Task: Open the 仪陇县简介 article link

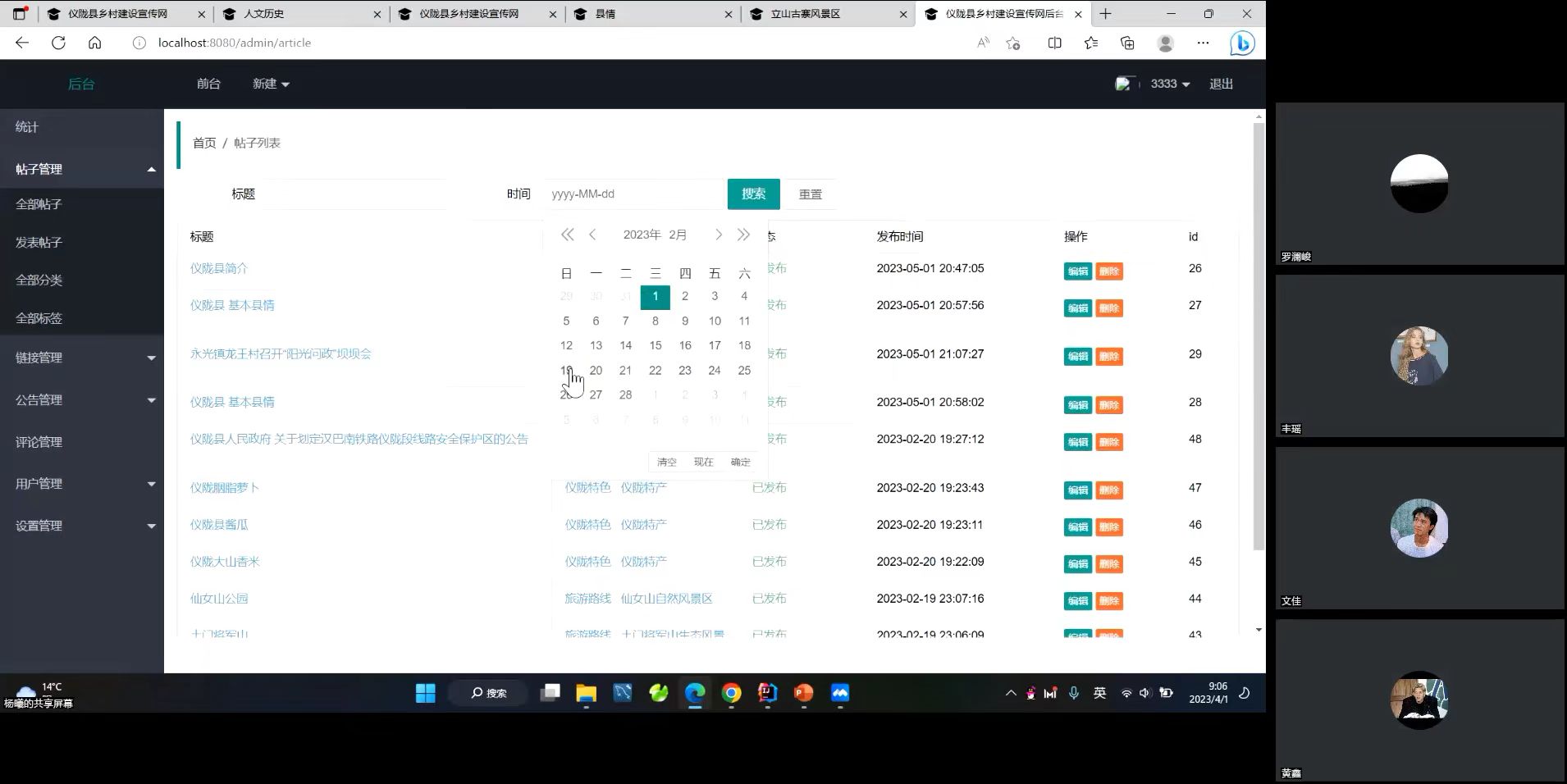Action: (x=219, y=268)
